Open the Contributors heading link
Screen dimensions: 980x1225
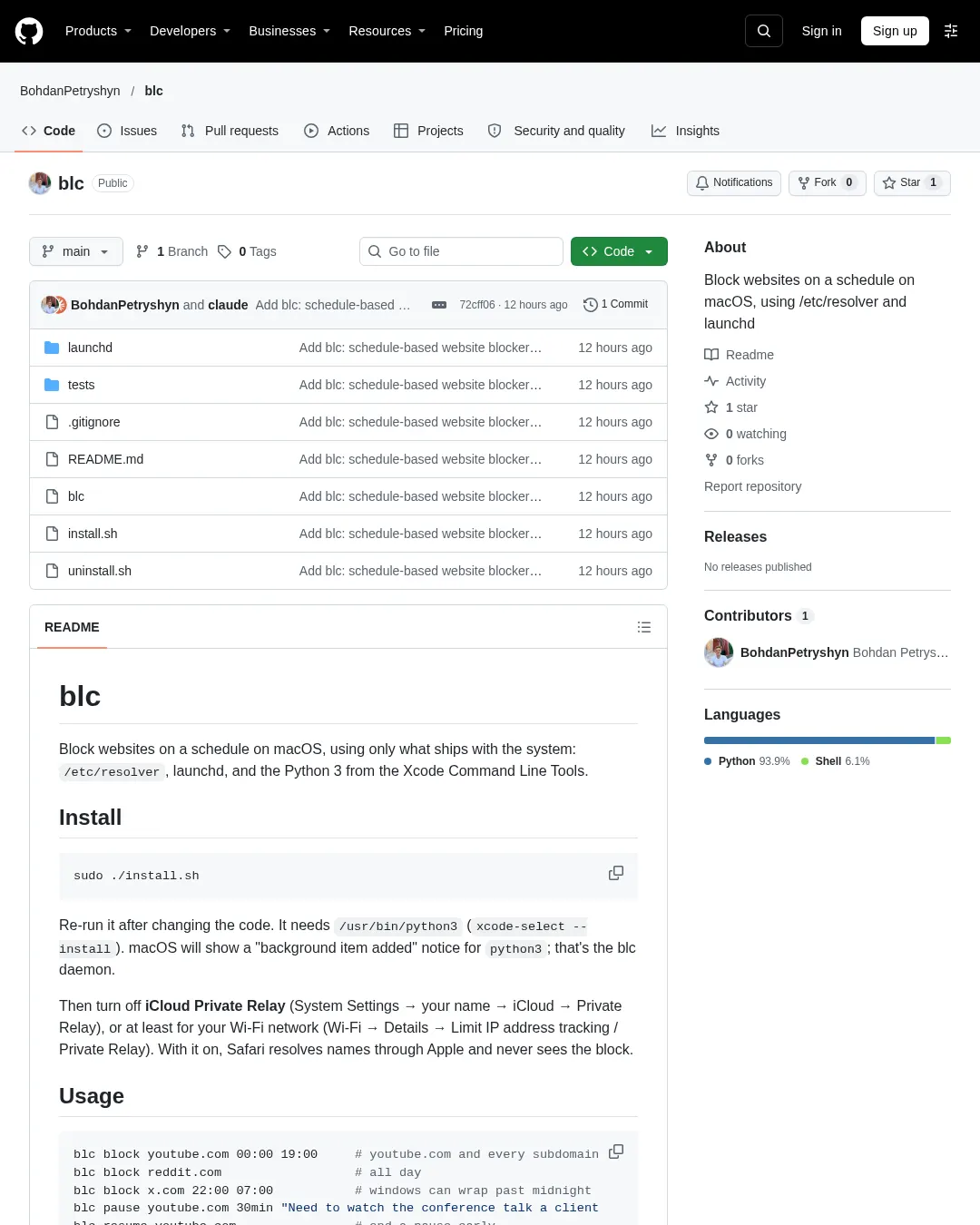coord(759,616)
